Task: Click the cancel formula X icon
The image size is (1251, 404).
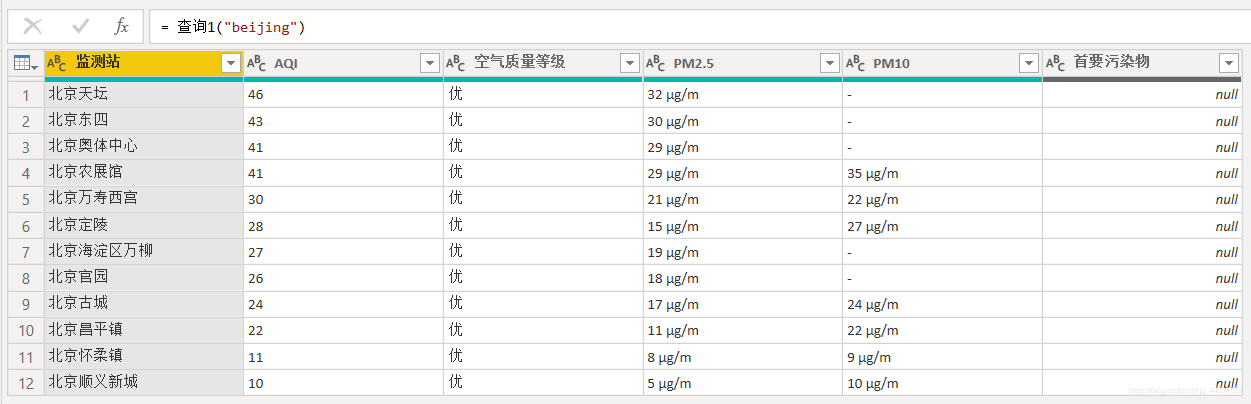Action: (x=33, y=27)
